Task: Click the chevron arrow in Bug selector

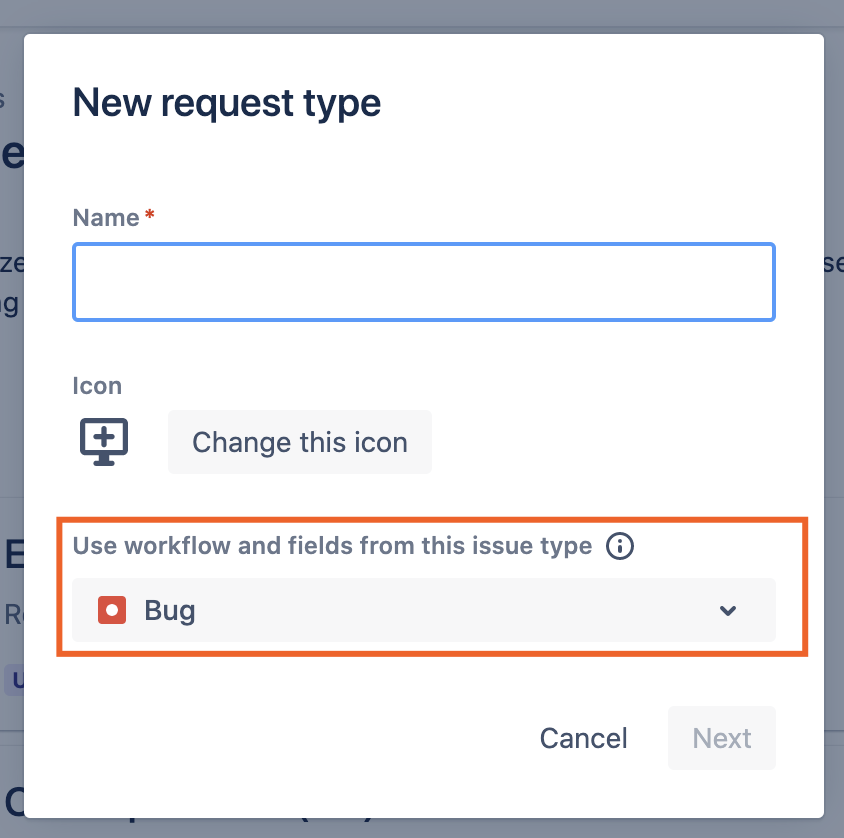Action: [x=728, y=610]
